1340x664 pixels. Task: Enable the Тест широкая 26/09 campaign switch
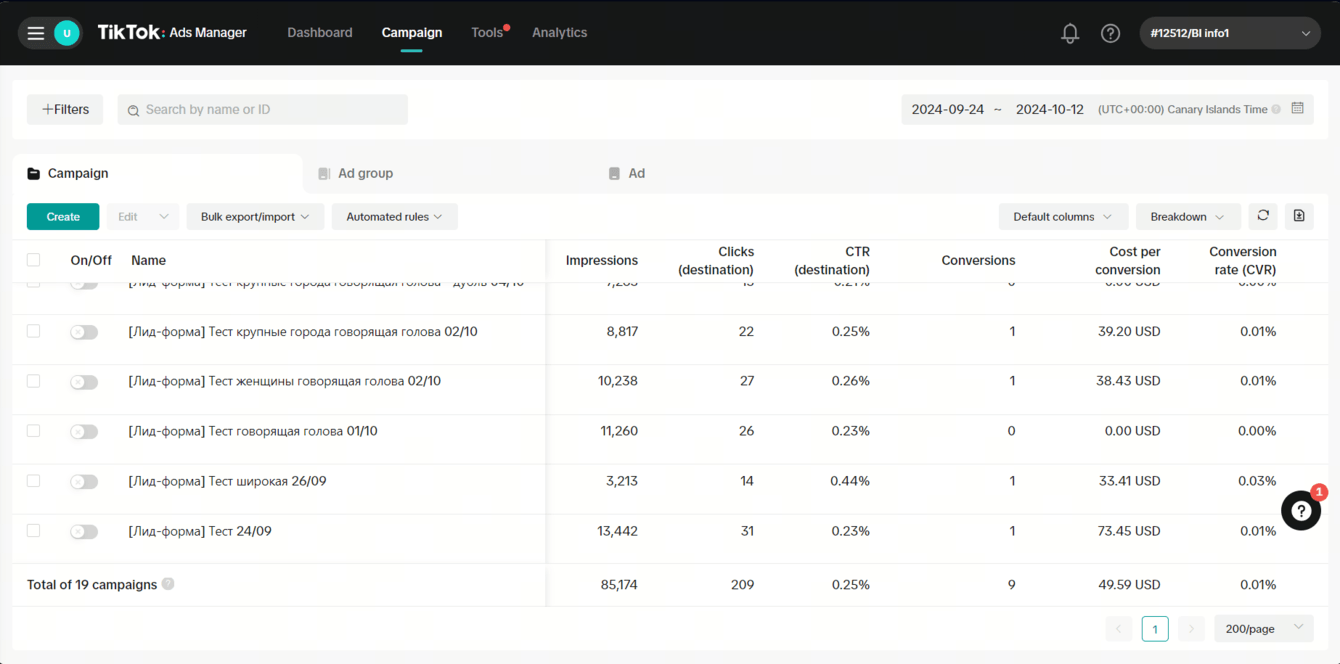tap(84, 482)
